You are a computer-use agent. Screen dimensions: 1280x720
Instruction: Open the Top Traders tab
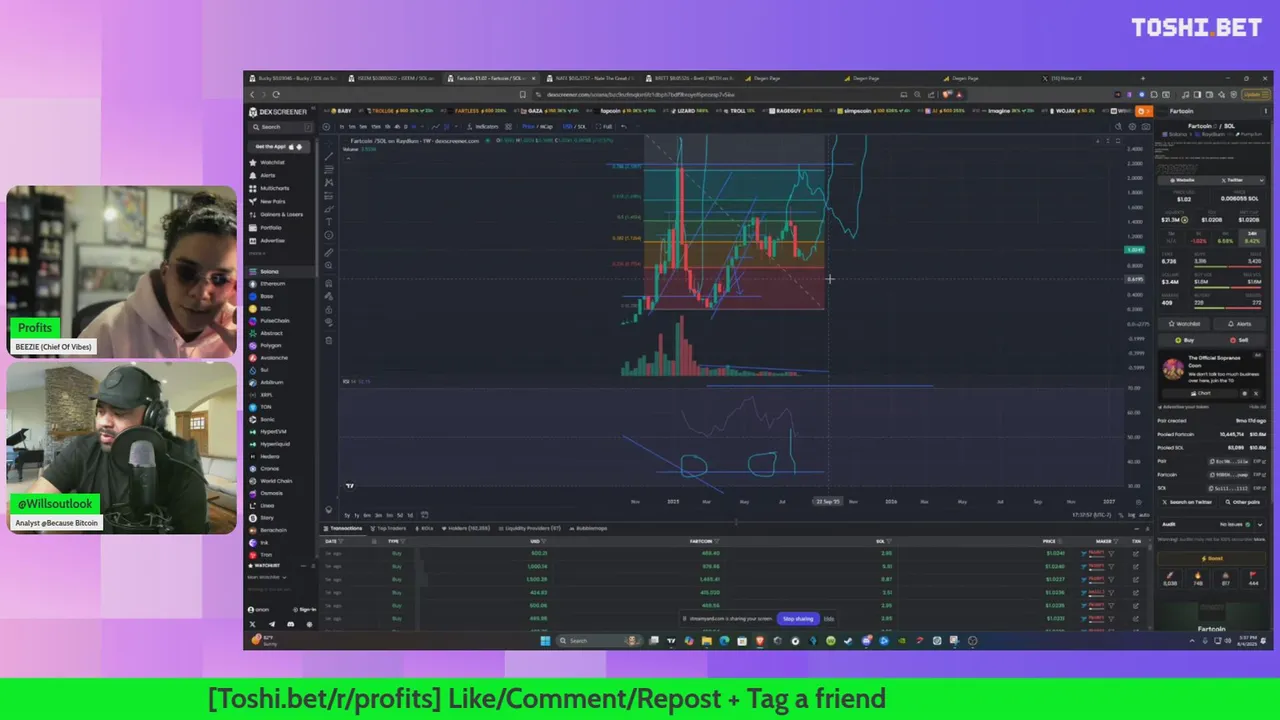tap(388, 528)
